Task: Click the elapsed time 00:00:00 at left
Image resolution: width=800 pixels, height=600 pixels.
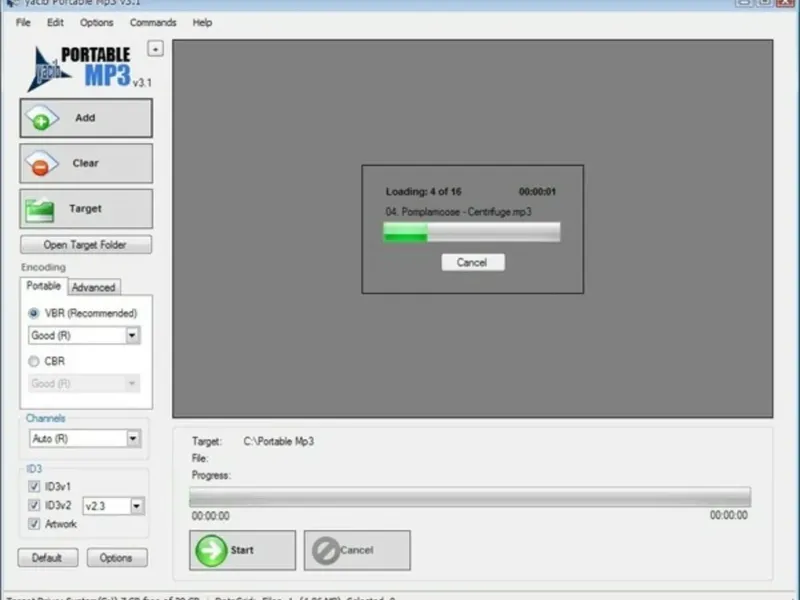Action: click(211, 516)
